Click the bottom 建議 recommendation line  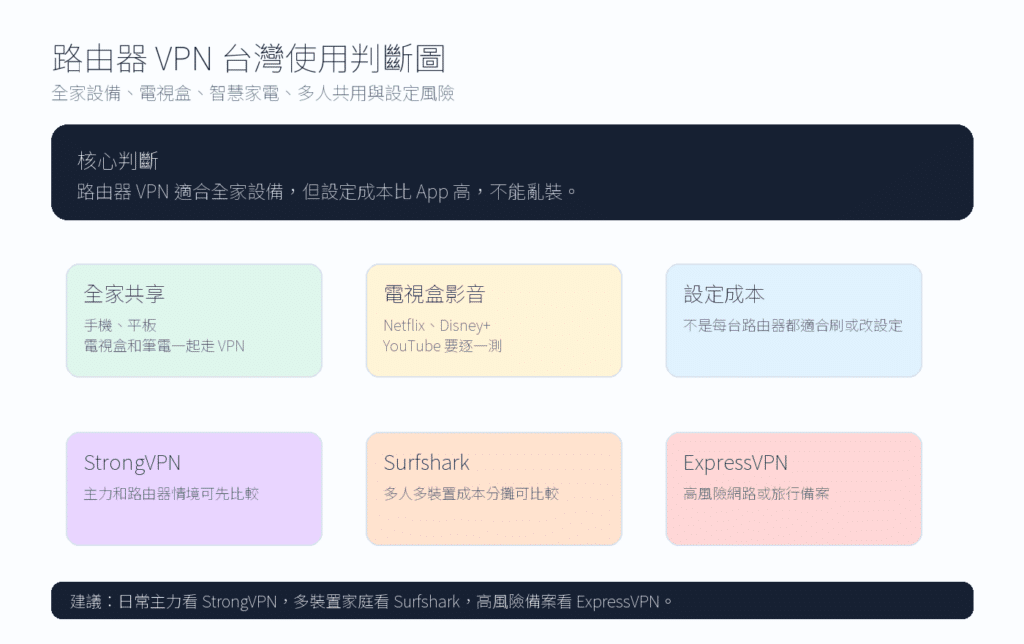[371, 602]
